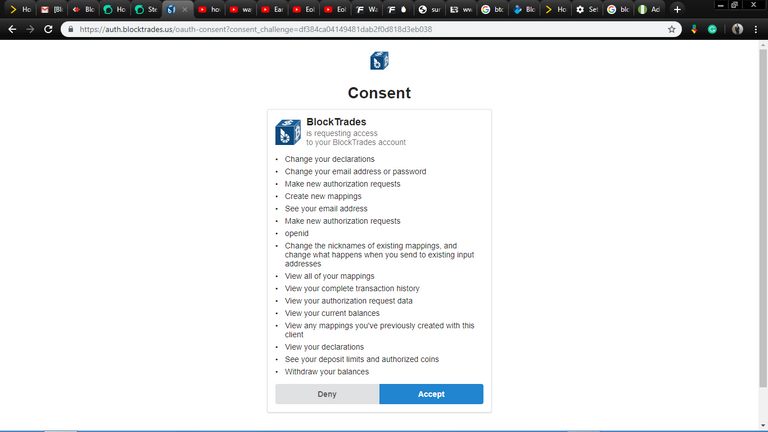Click 'View your current balances'
768x432 pixels.
point(332,313)
